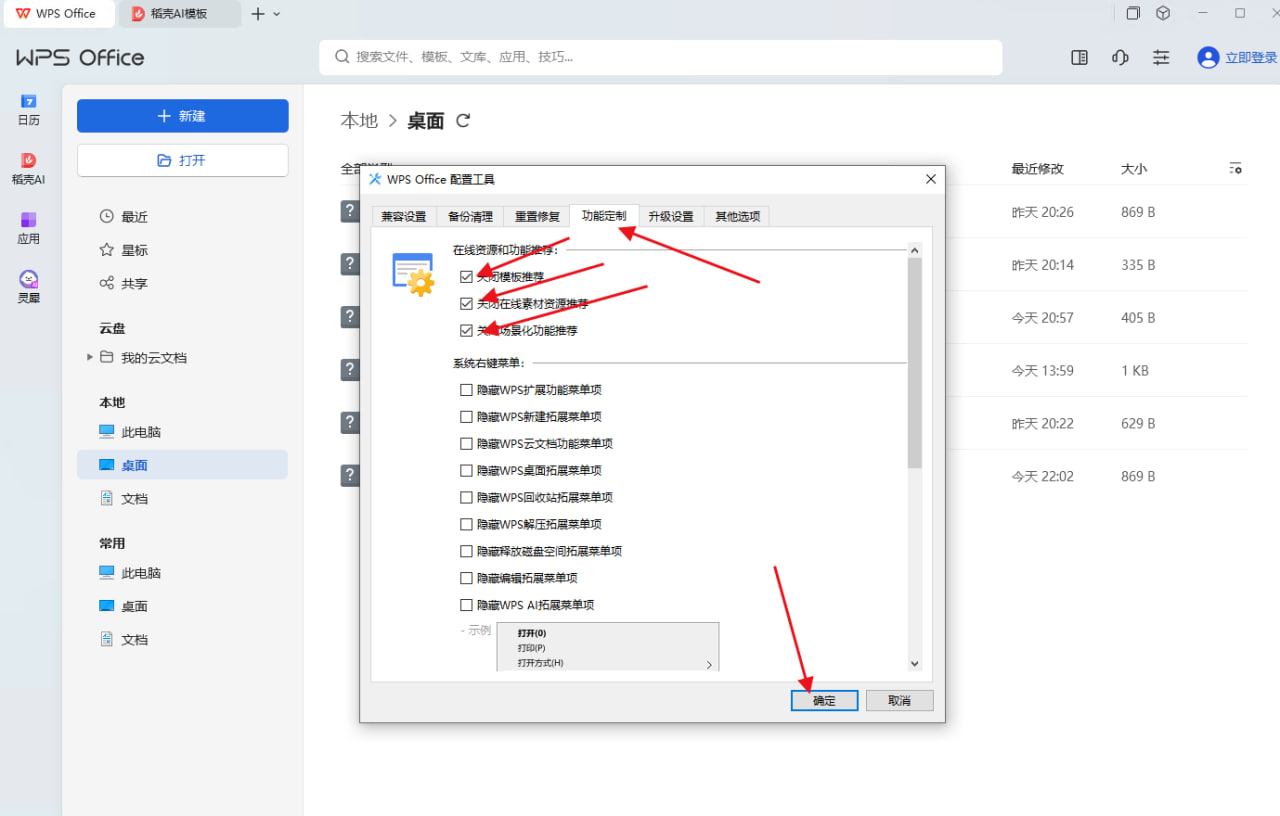Image resolution: width=1280 pixels, height=816 pixels.
Task: Enable 隐藏WPS桌面拓展菜单项 checkbox
Action: 466,471
